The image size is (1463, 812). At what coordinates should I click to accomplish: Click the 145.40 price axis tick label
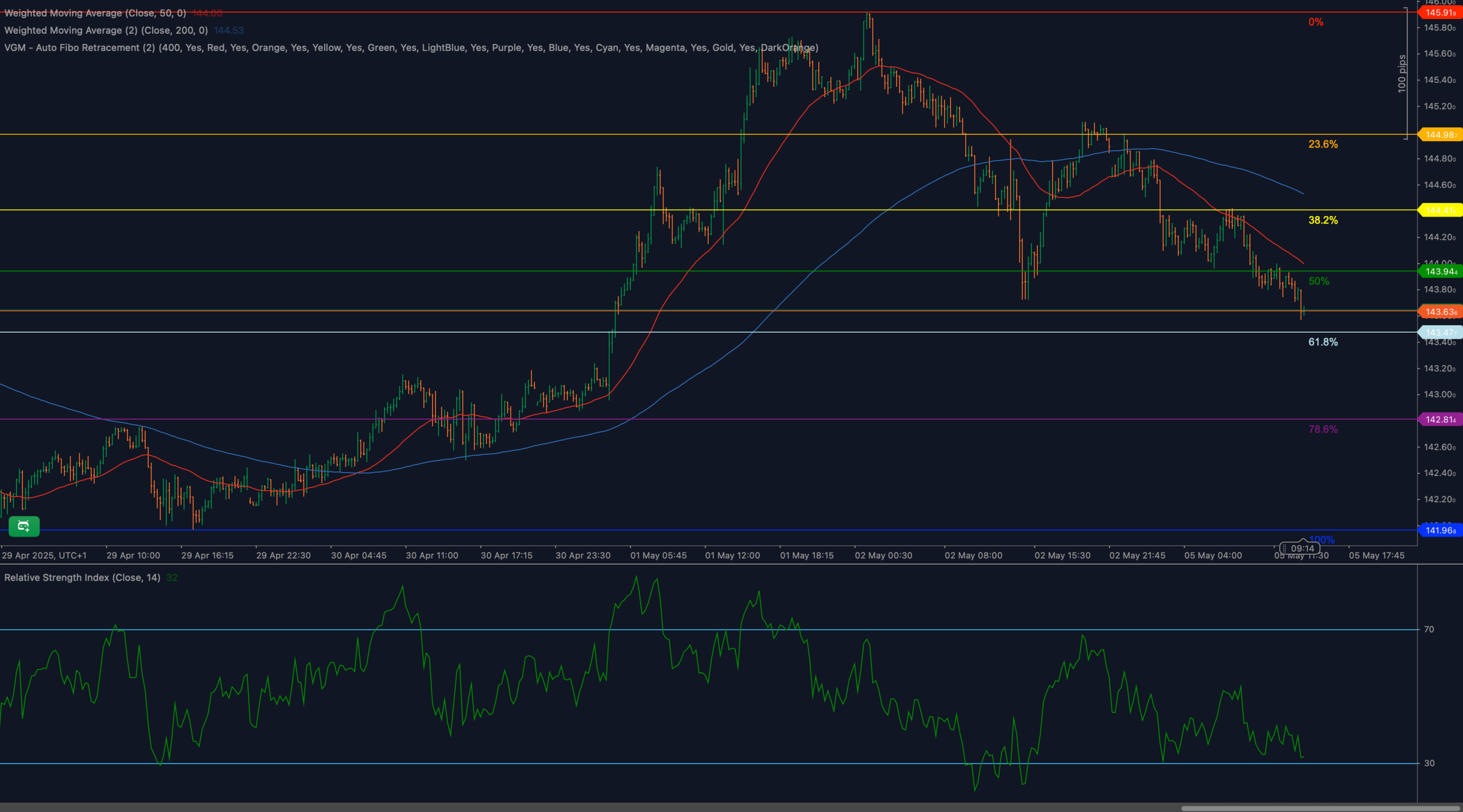tap(1440, 80)
